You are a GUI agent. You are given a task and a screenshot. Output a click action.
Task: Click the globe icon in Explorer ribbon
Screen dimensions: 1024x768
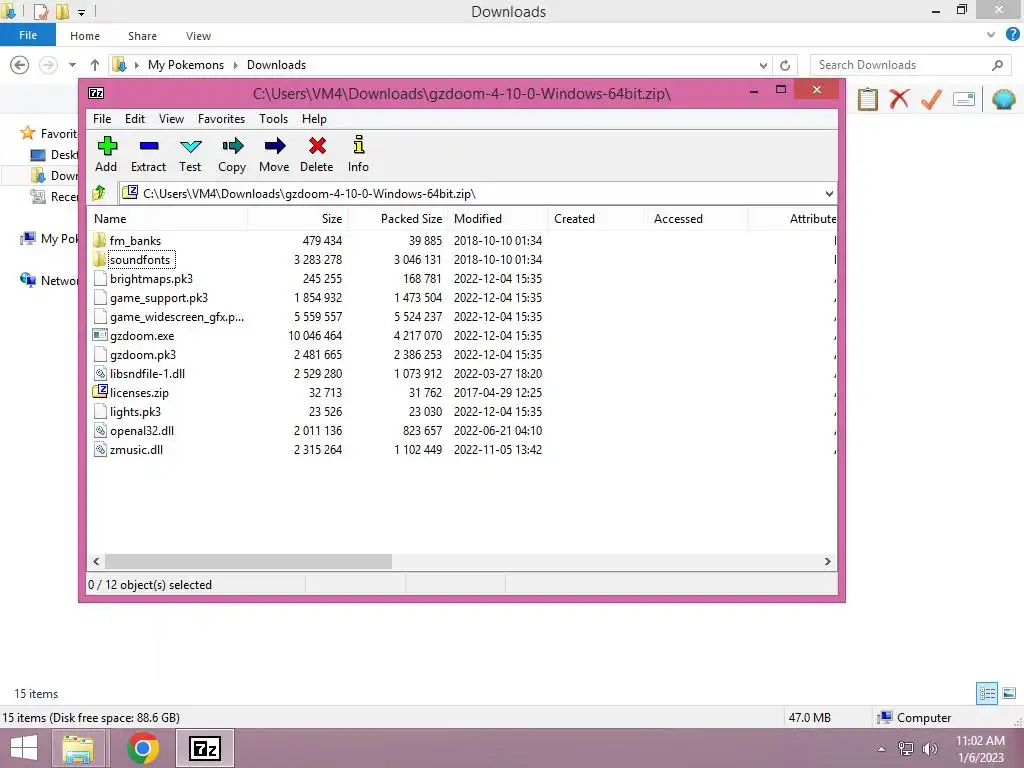[x=1003, y=99]
